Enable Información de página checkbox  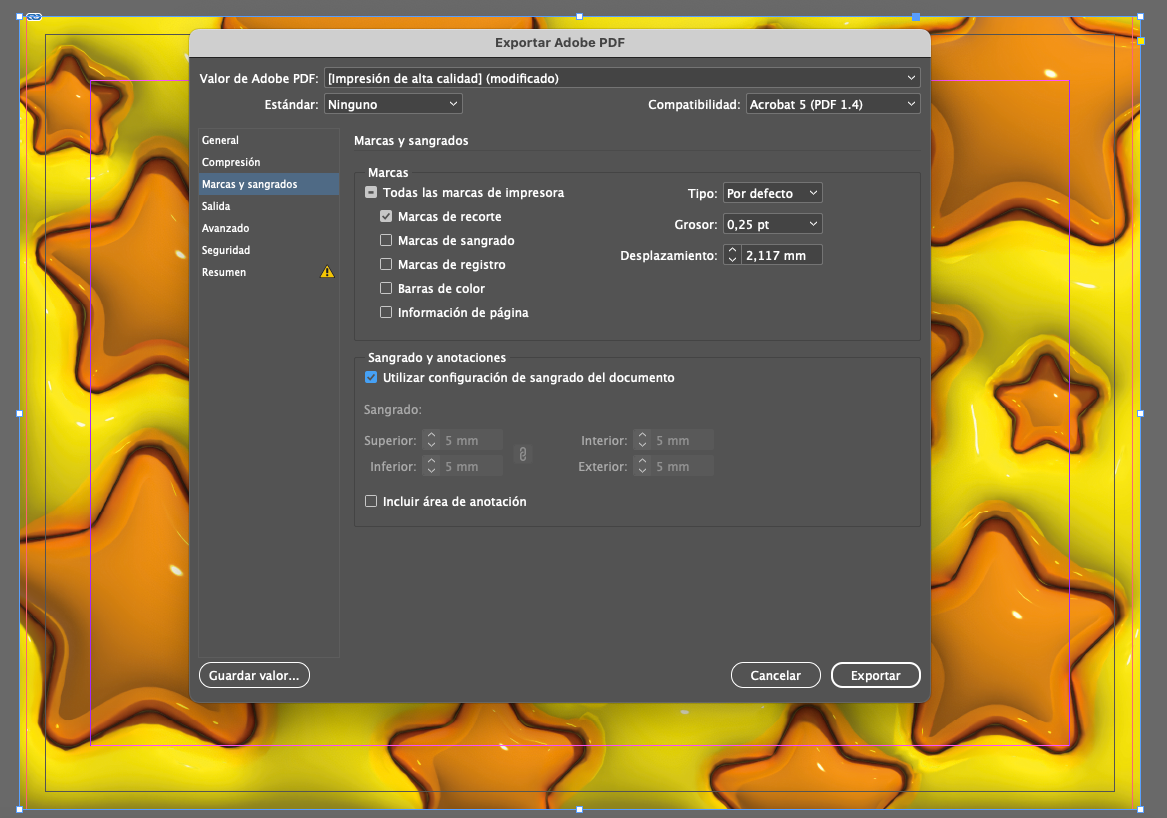tap(386, 312)
